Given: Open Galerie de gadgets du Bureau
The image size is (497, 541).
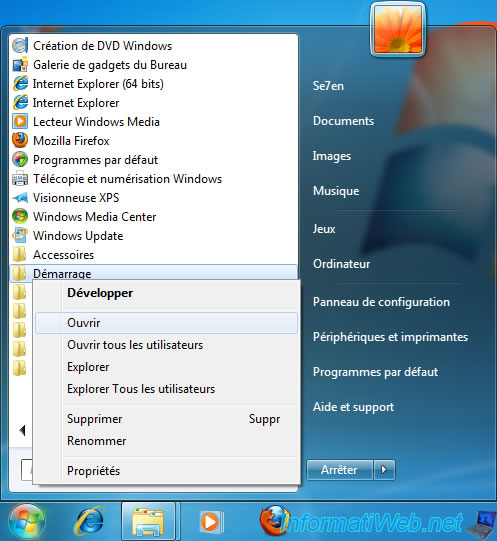Looking at the screenshot, I should tap(154, 65).
